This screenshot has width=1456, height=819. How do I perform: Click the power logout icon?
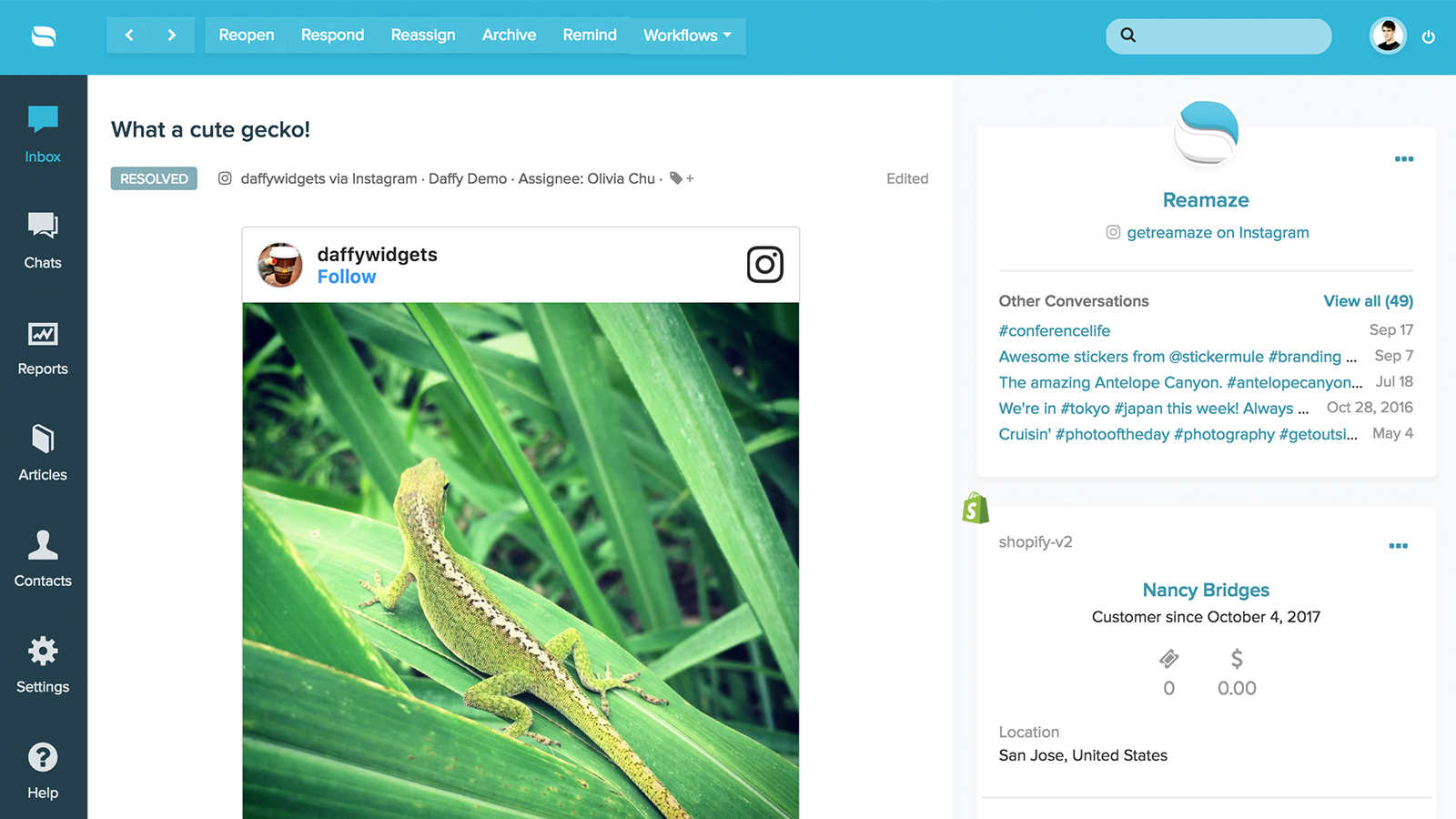click(x=1429, y=36)
